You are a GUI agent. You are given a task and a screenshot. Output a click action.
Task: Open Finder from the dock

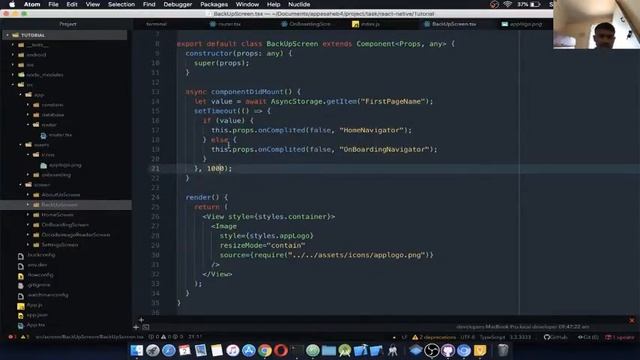tap(137, 350)
